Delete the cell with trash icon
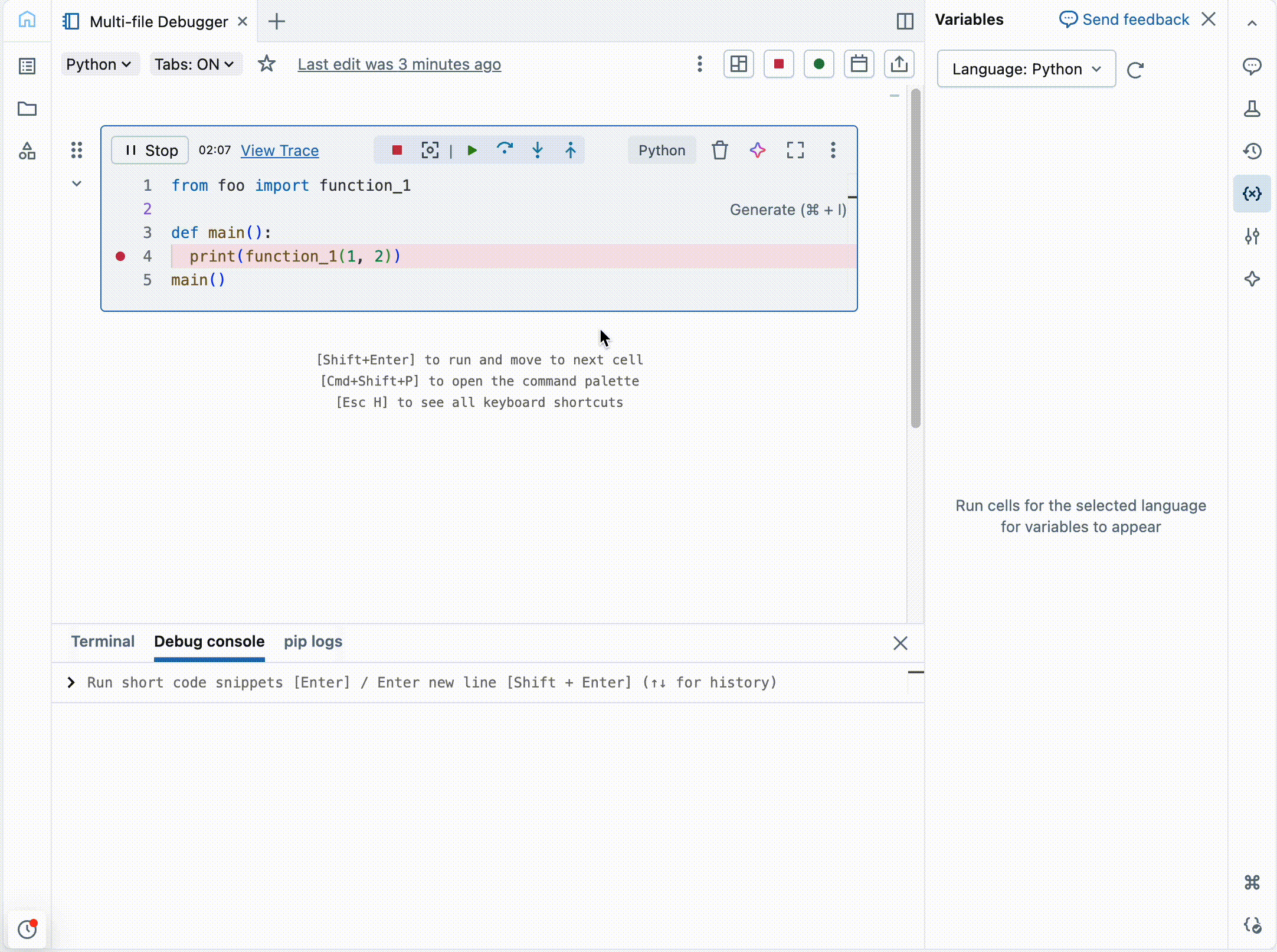The image size is (1277, 952). click(719, 151)
